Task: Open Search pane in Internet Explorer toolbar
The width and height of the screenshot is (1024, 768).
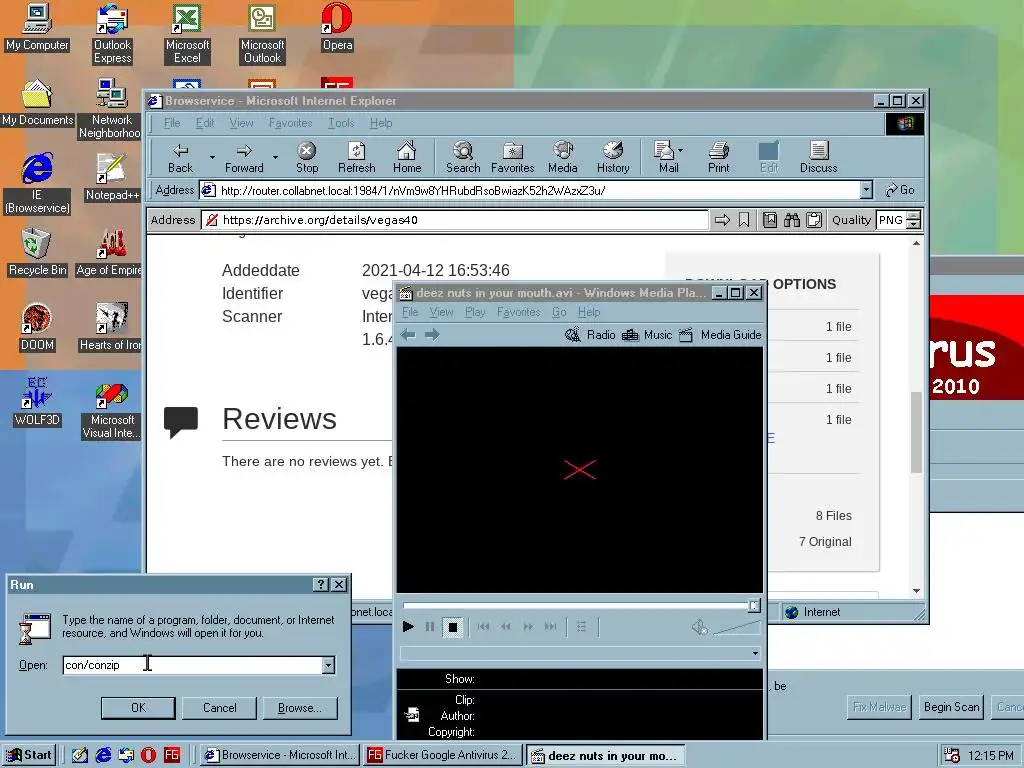Action: 463,158
